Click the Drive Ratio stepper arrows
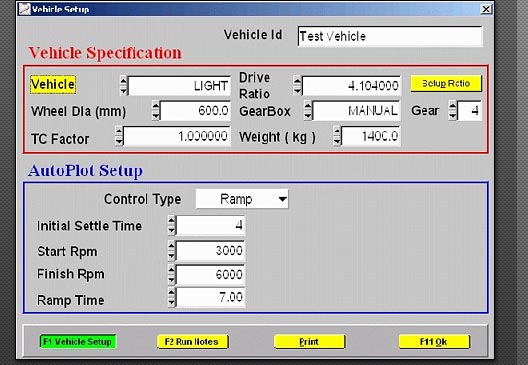 [x=297, y=85]
